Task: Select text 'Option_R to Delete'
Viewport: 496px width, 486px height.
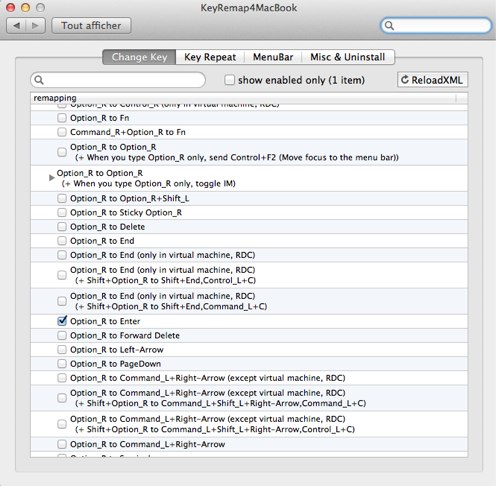Action: pyautogui.click(x=107, y=227)
